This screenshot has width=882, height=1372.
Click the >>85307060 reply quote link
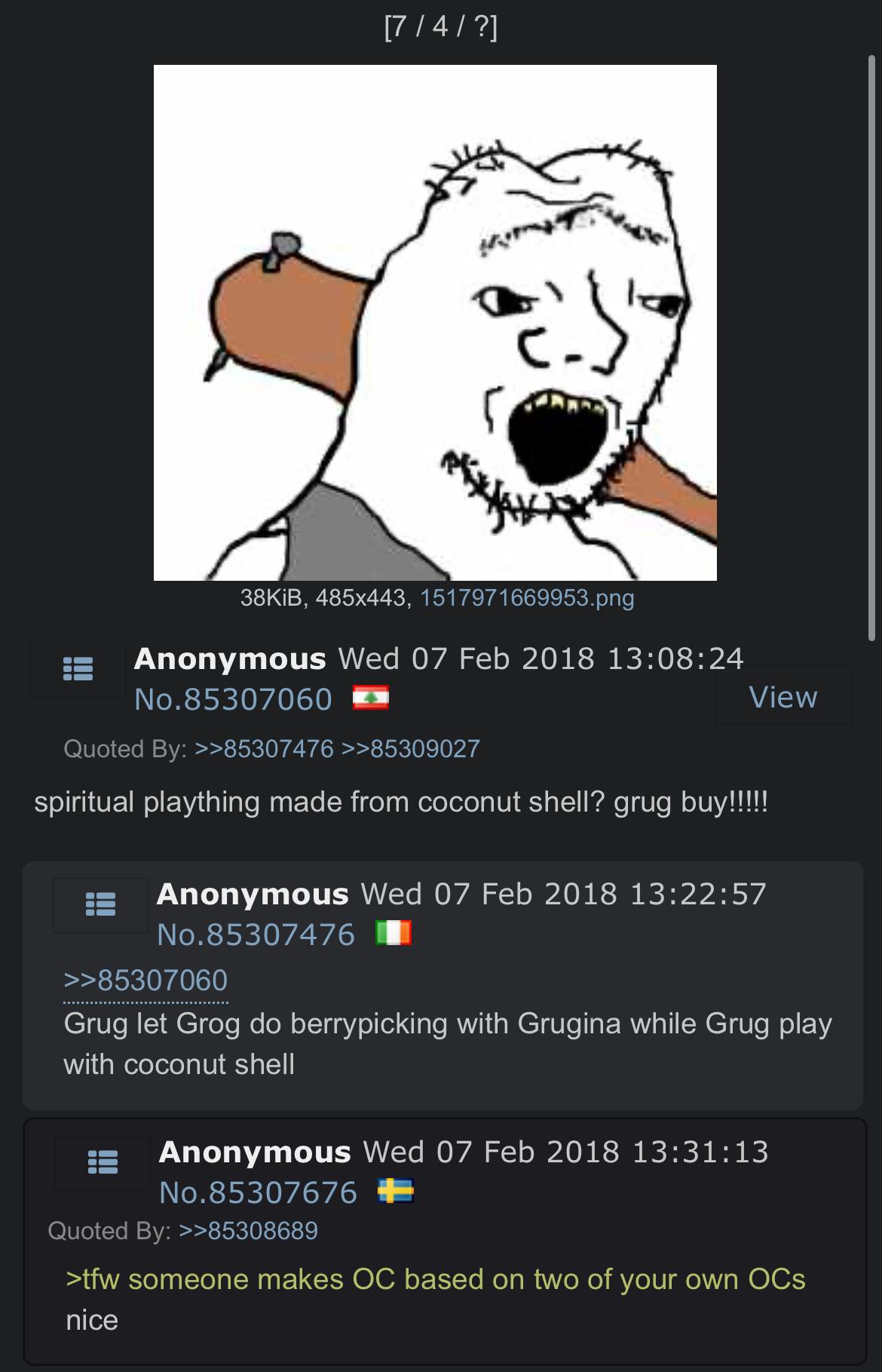tap(145, 981)
